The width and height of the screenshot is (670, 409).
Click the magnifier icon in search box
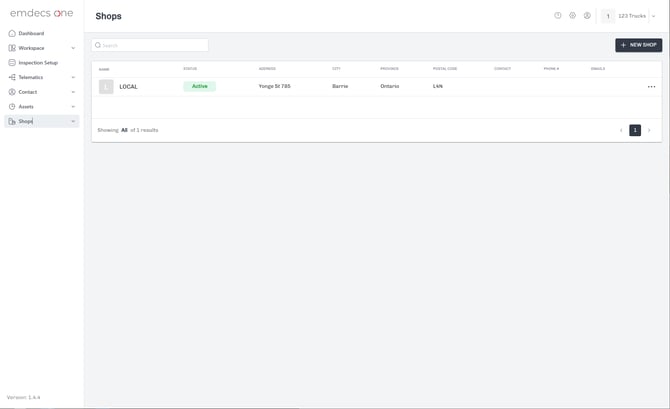pos(98,45)
